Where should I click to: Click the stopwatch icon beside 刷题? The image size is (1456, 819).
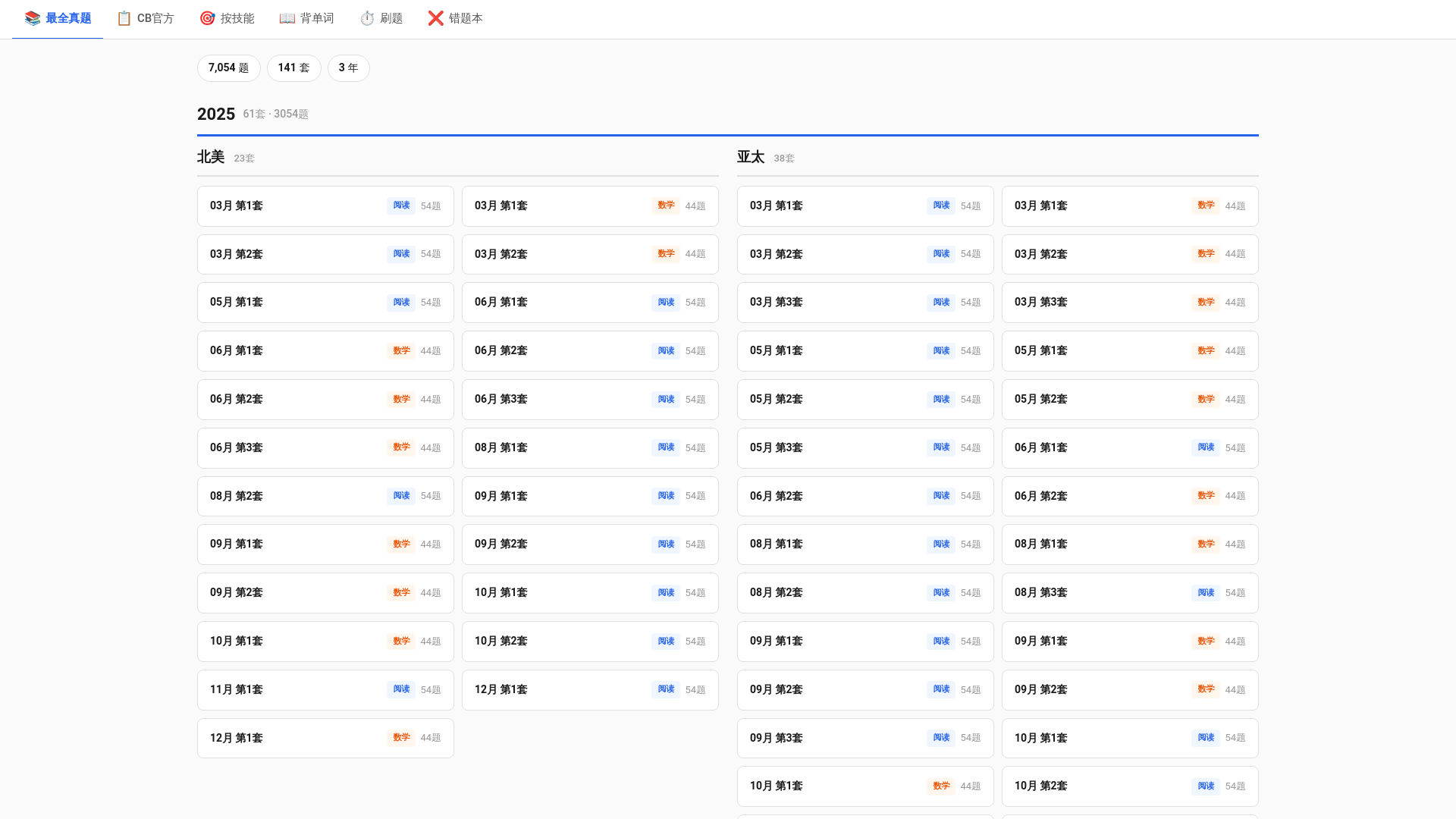click(x=367, y=18)
